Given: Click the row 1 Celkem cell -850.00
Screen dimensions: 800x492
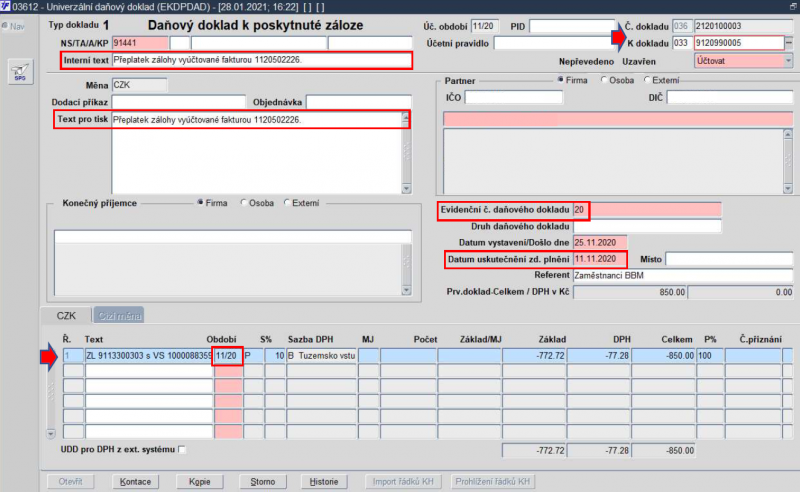Looking at the screenshot, I should (664, 356).
